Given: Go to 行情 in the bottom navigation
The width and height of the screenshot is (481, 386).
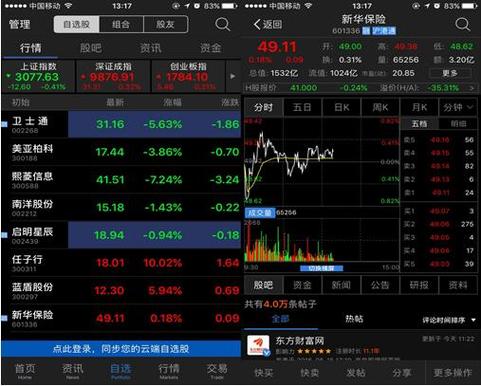Looking at the screenshot, I should 169,371.
